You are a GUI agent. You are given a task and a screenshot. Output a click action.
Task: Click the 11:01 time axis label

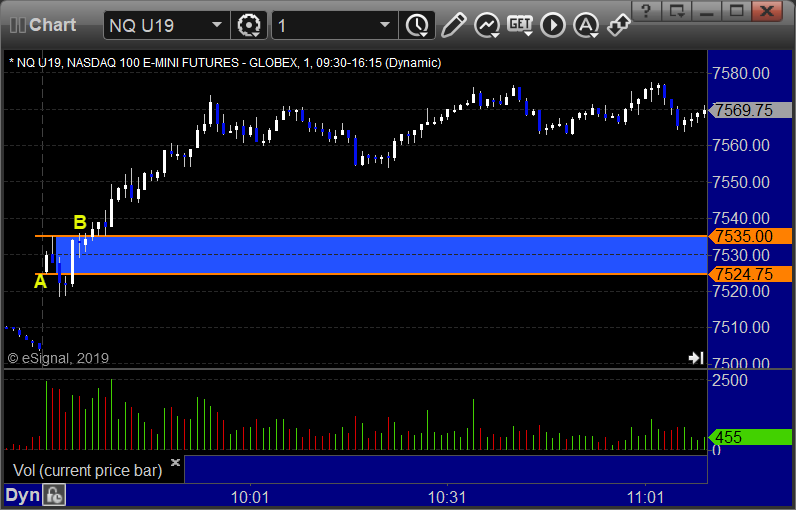click(x=645, y=497)
